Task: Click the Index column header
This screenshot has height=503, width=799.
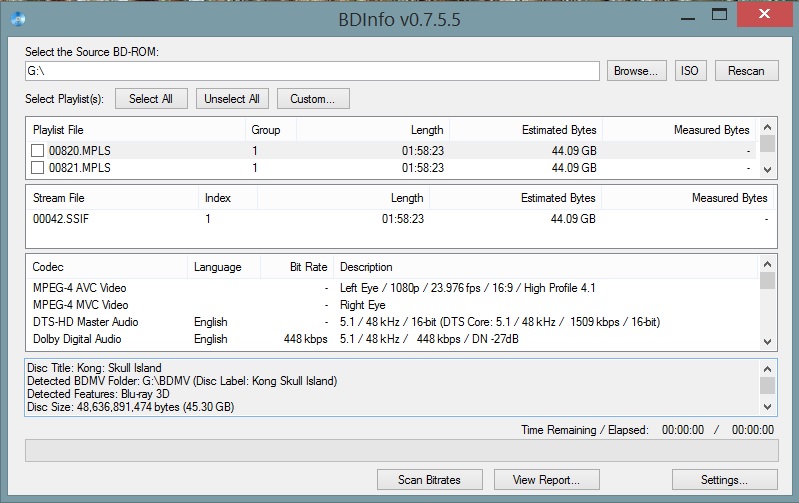Action: [x=228, y=198]
